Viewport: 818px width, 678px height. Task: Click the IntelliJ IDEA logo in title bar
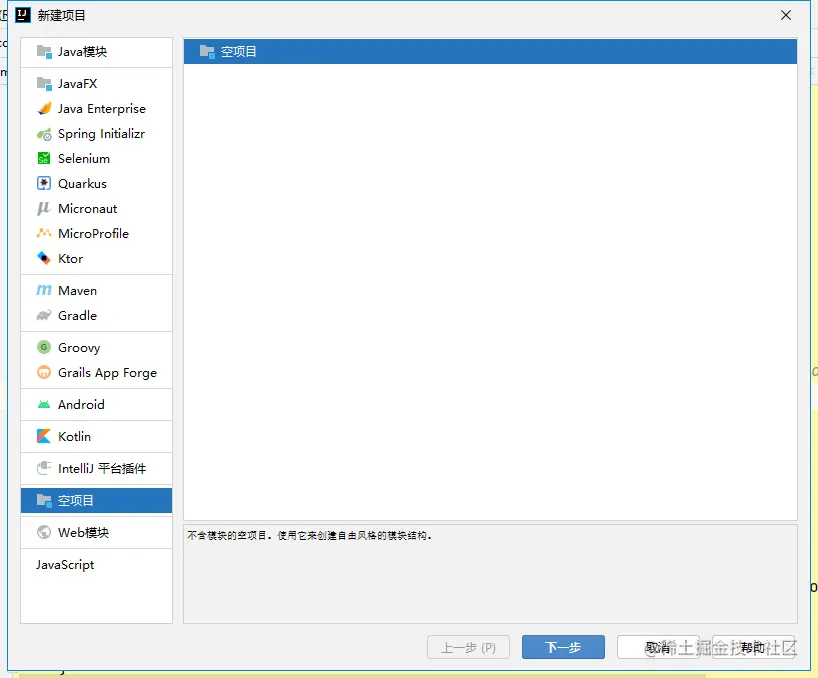point(23,15)
